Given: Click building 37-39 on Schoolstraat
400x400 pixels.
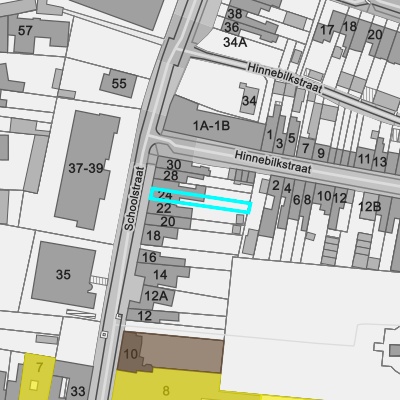Looking at the screenshot, I should (86, 168).
